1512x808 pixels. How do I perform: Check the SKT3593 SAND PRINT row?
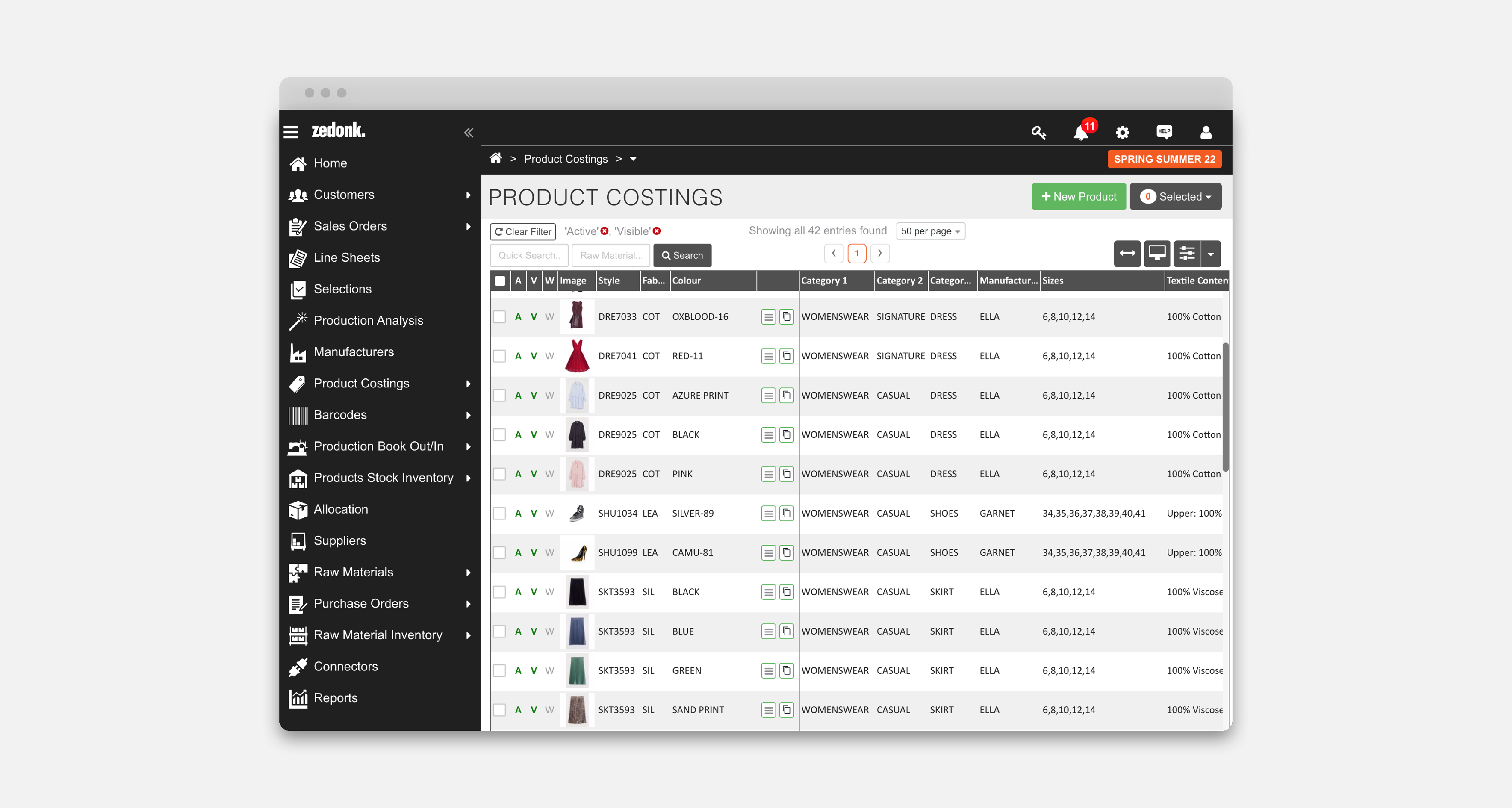pos(499,710)
